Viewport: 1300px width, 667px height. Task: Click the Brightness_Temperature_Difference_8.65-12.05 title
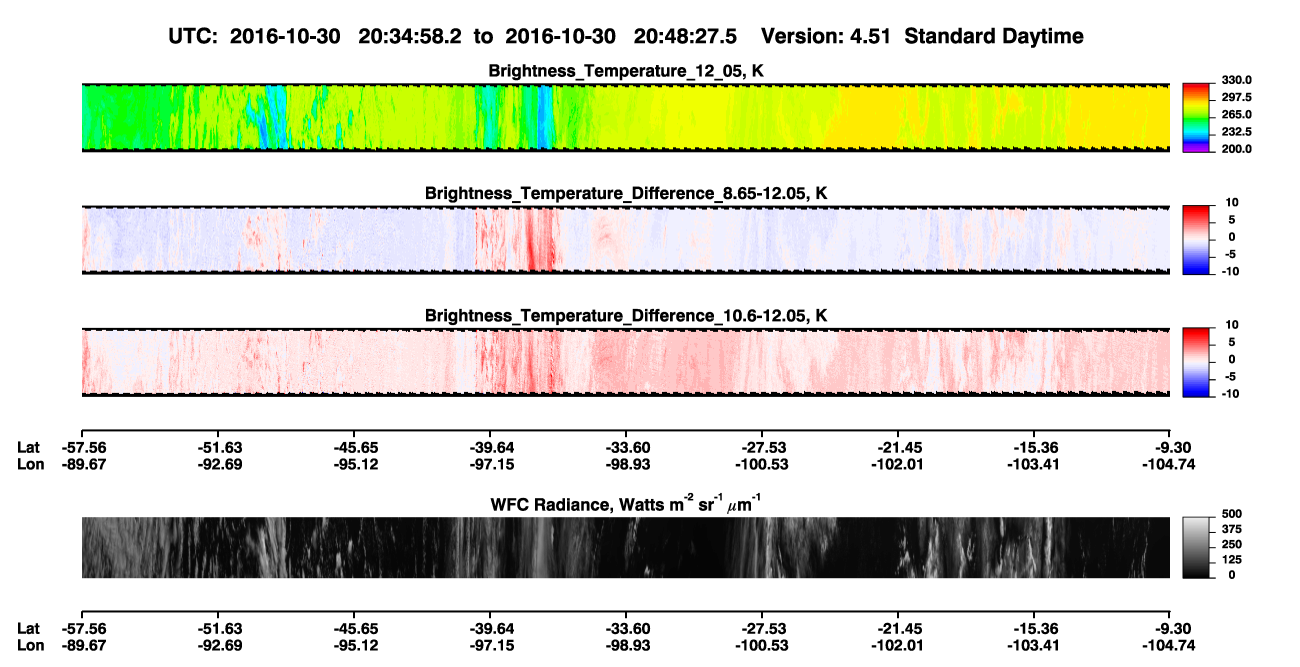tap(626, 193)
